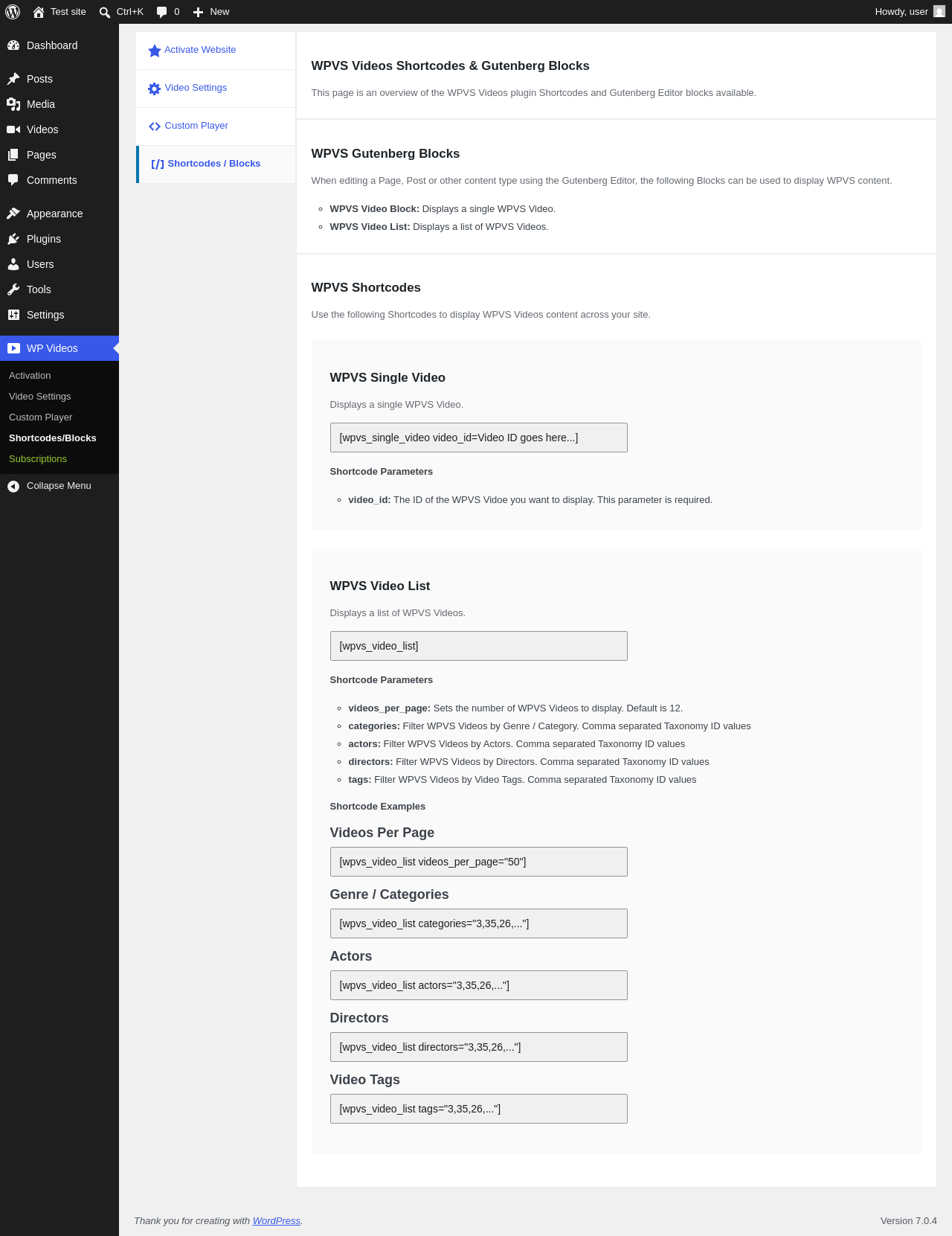Click the videos_per_page="50" shortcode field
Screen dimensions: 952x1236
[479, 862]
